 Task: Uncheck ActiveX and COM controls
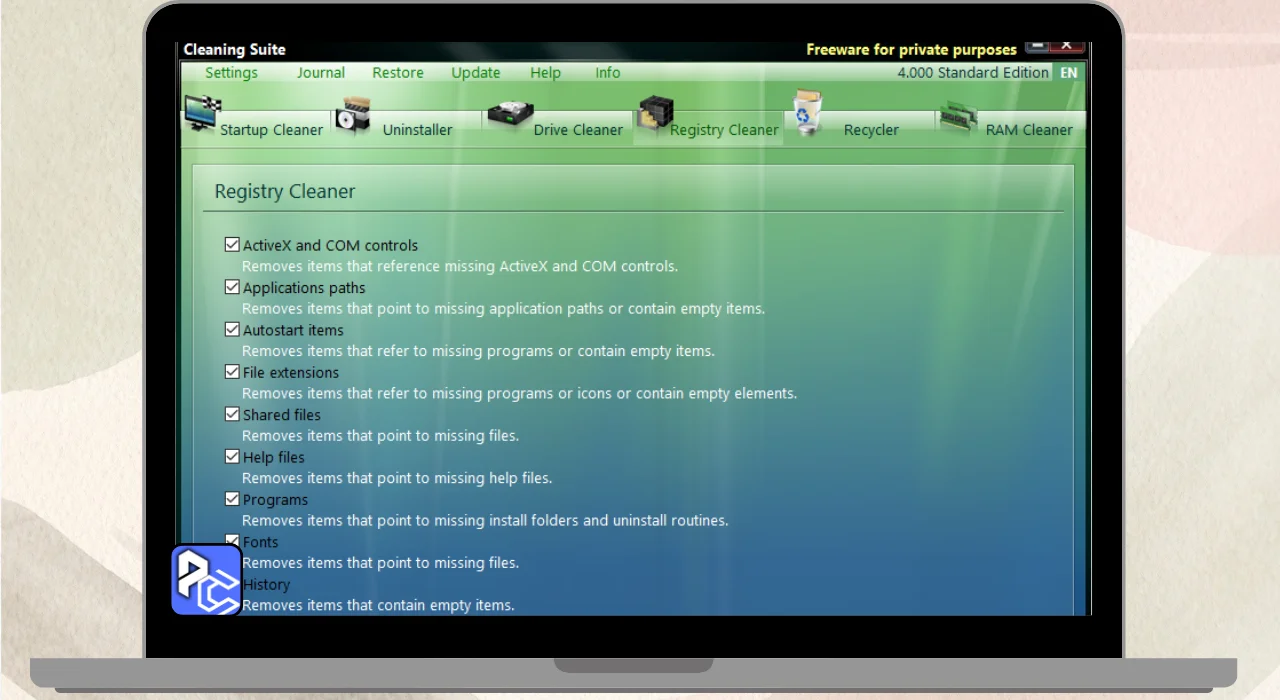(232, 244)
